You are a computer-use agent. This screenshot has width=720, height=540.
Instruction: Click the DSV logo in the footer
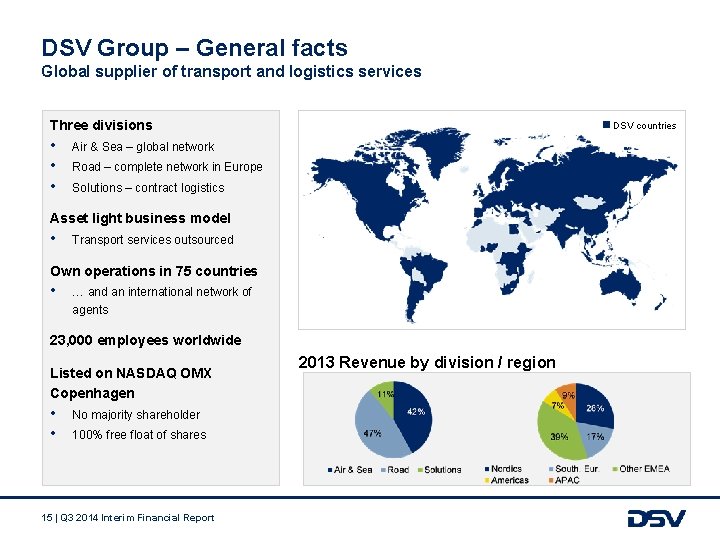pyautogui.click(x=657, y=518)
